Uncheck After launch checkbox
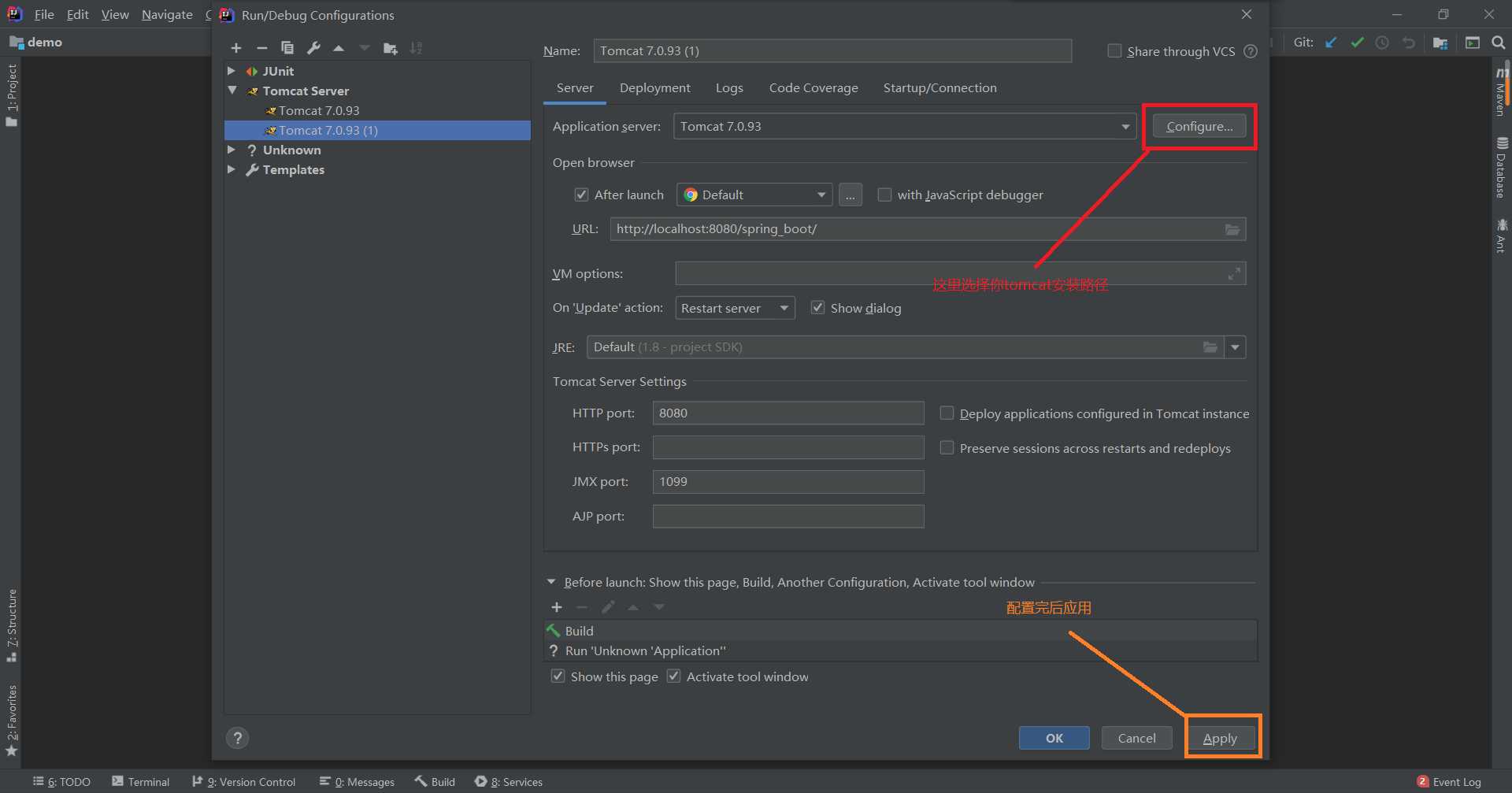Image resolution: width=1512 pixels, height=793 pixels. (581, 195)
